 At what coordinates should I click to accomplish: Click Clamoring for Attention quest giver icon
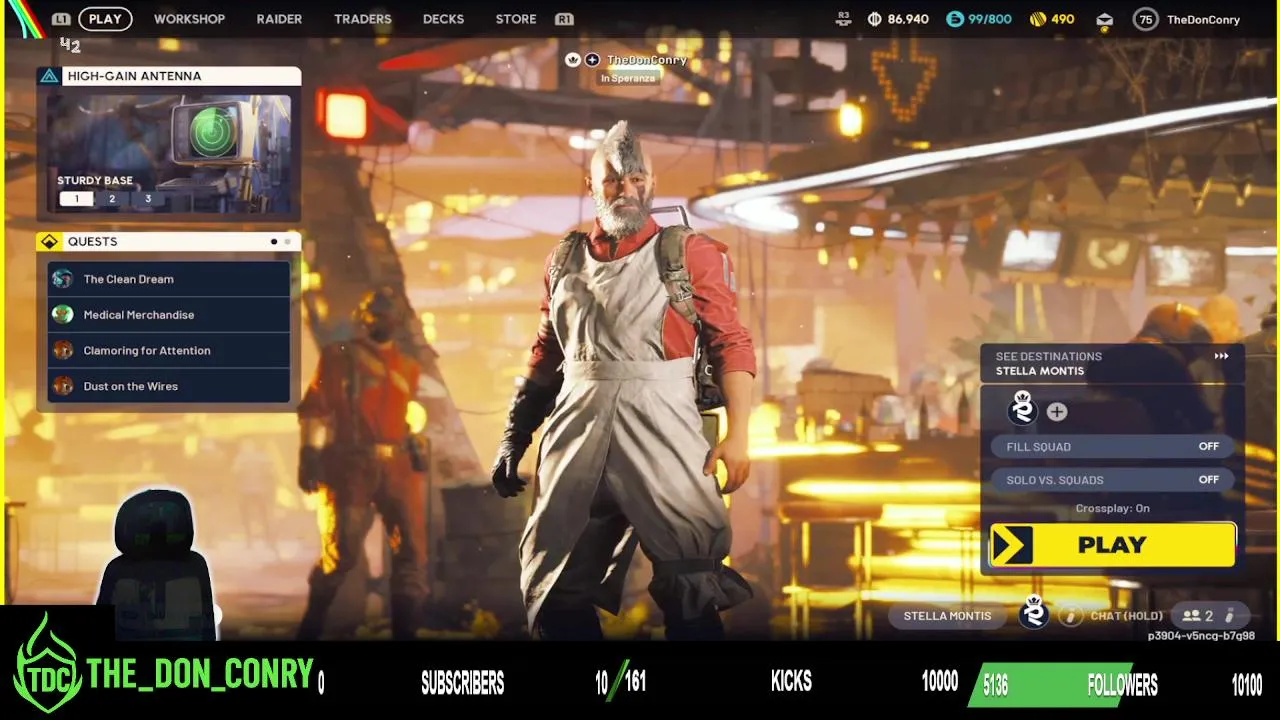pyautogui.click(x=63, y=350)
